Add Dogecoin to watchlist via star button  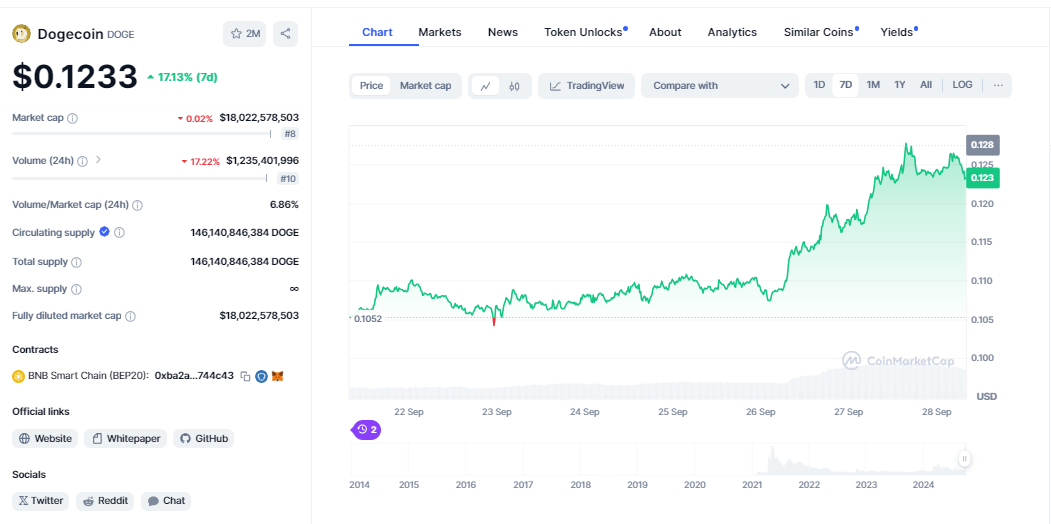click(245, 34)
